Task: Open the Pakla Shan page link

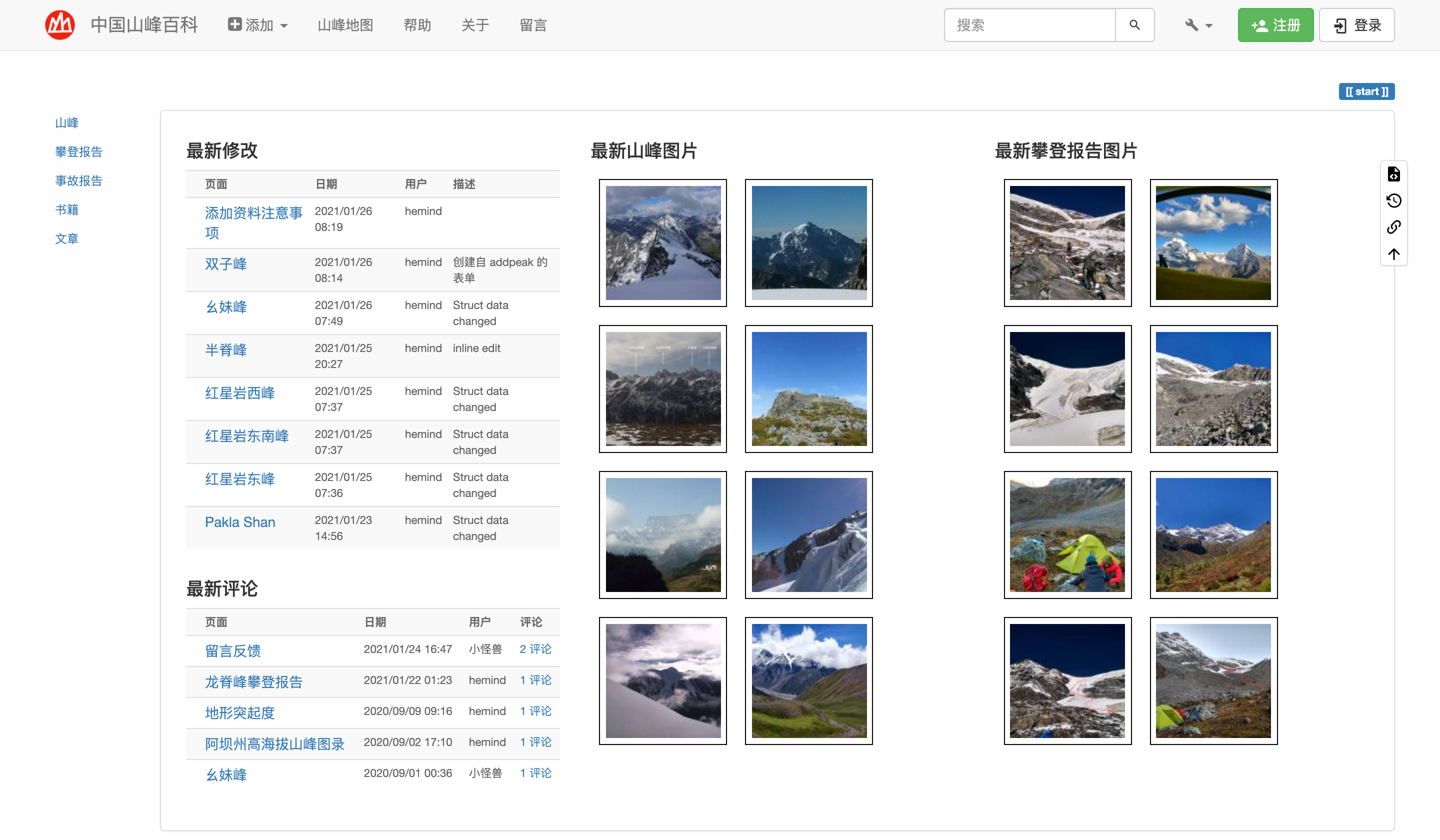Action: [x=240, y=521]
